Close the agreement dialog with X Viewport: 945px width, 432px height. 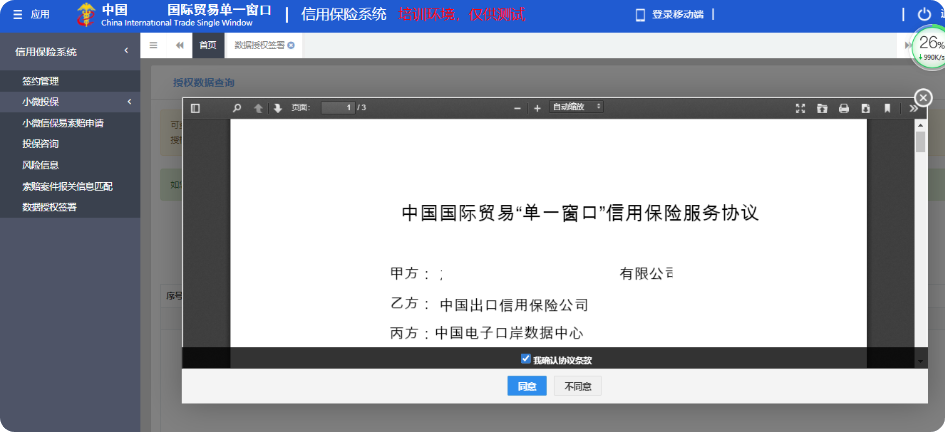pyautogui.click(x=923, y=97)
